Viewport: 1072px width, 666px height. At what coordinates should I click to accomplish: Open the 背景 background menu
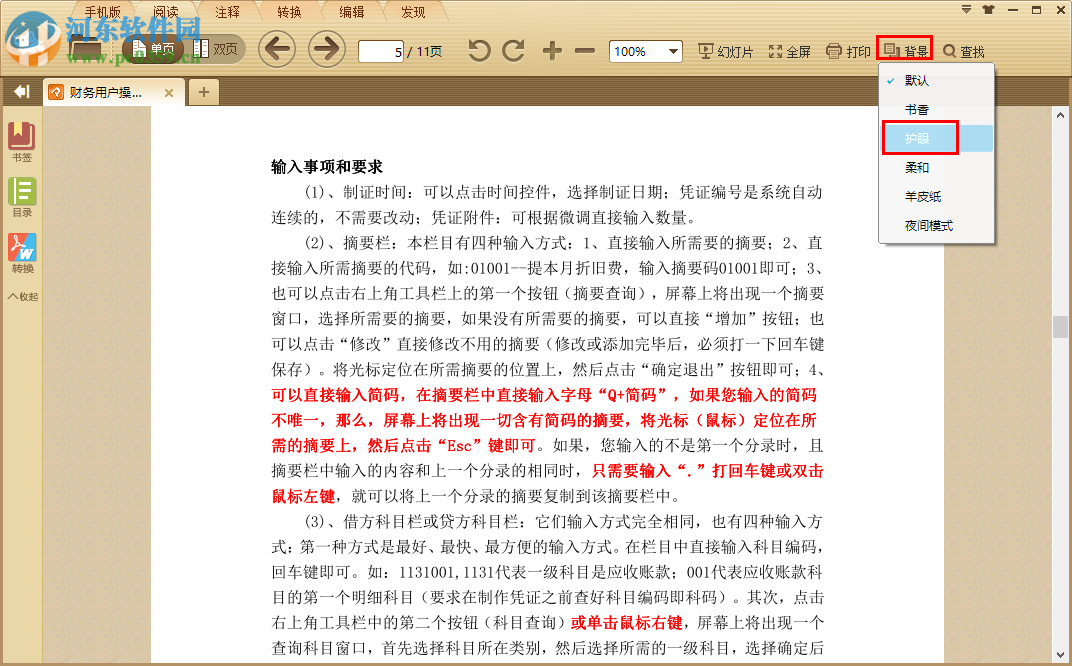(x=906, y=51)
